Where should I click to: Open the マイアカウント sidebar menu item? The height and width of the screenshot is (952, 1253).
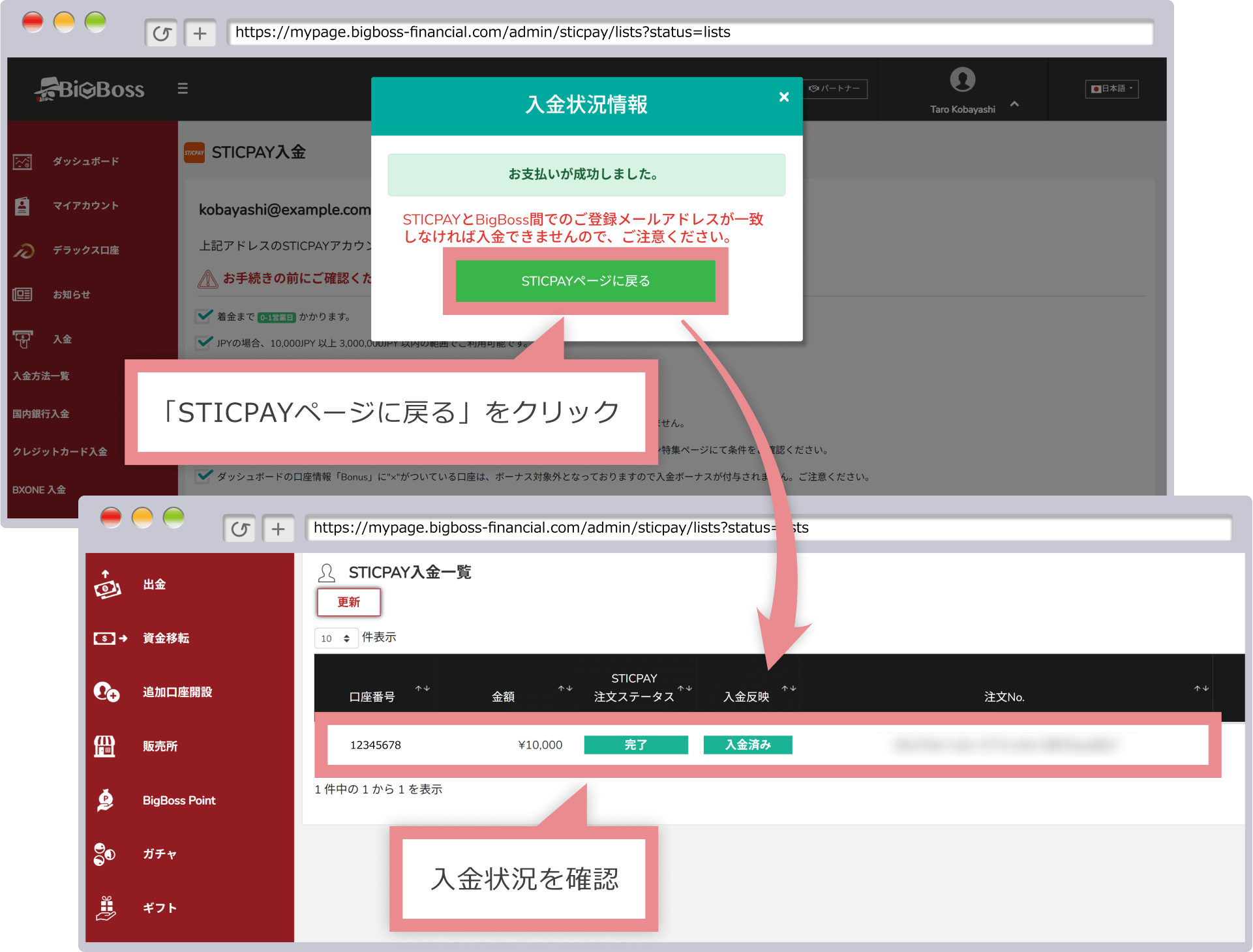click(85, 205)
